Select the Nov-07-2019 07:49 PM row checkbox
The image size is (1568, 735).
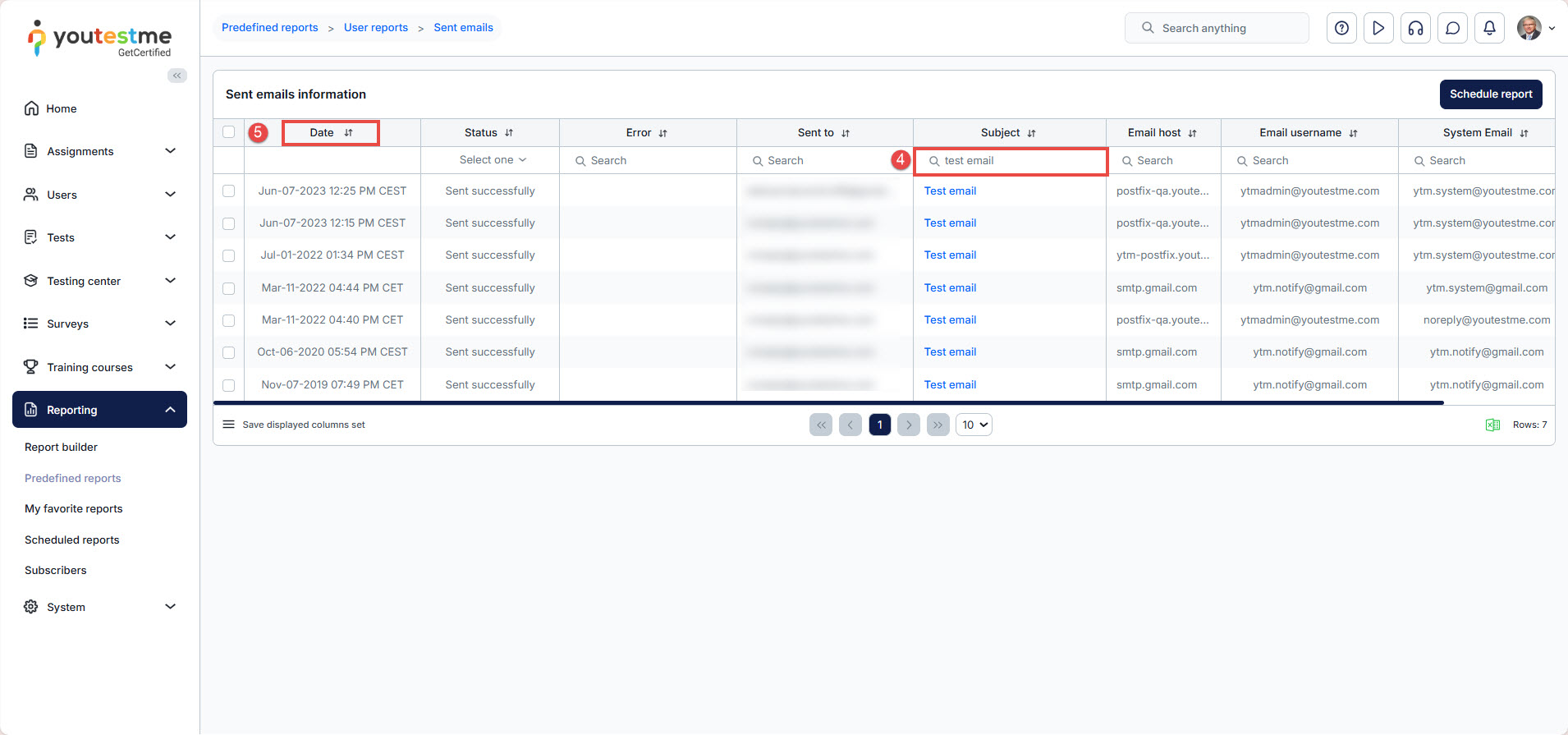(x=229, y=385)
